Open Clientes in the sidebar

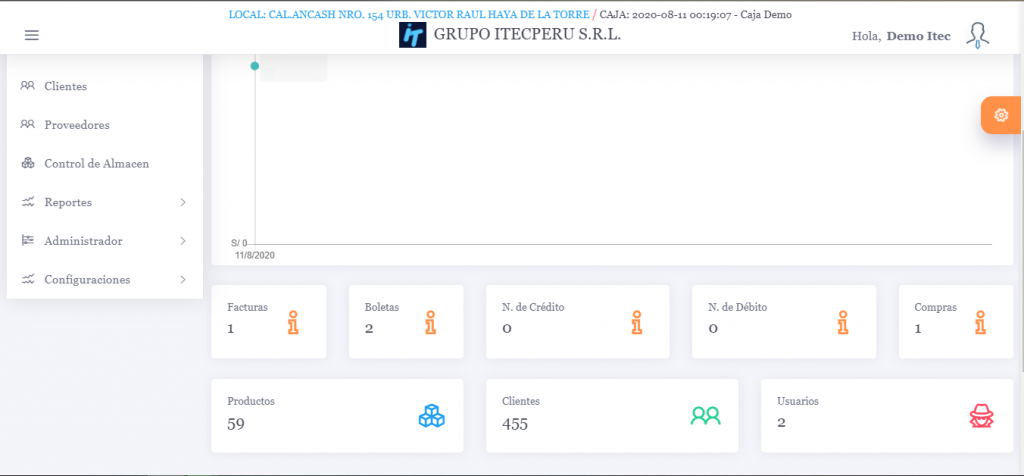point(65,86)
